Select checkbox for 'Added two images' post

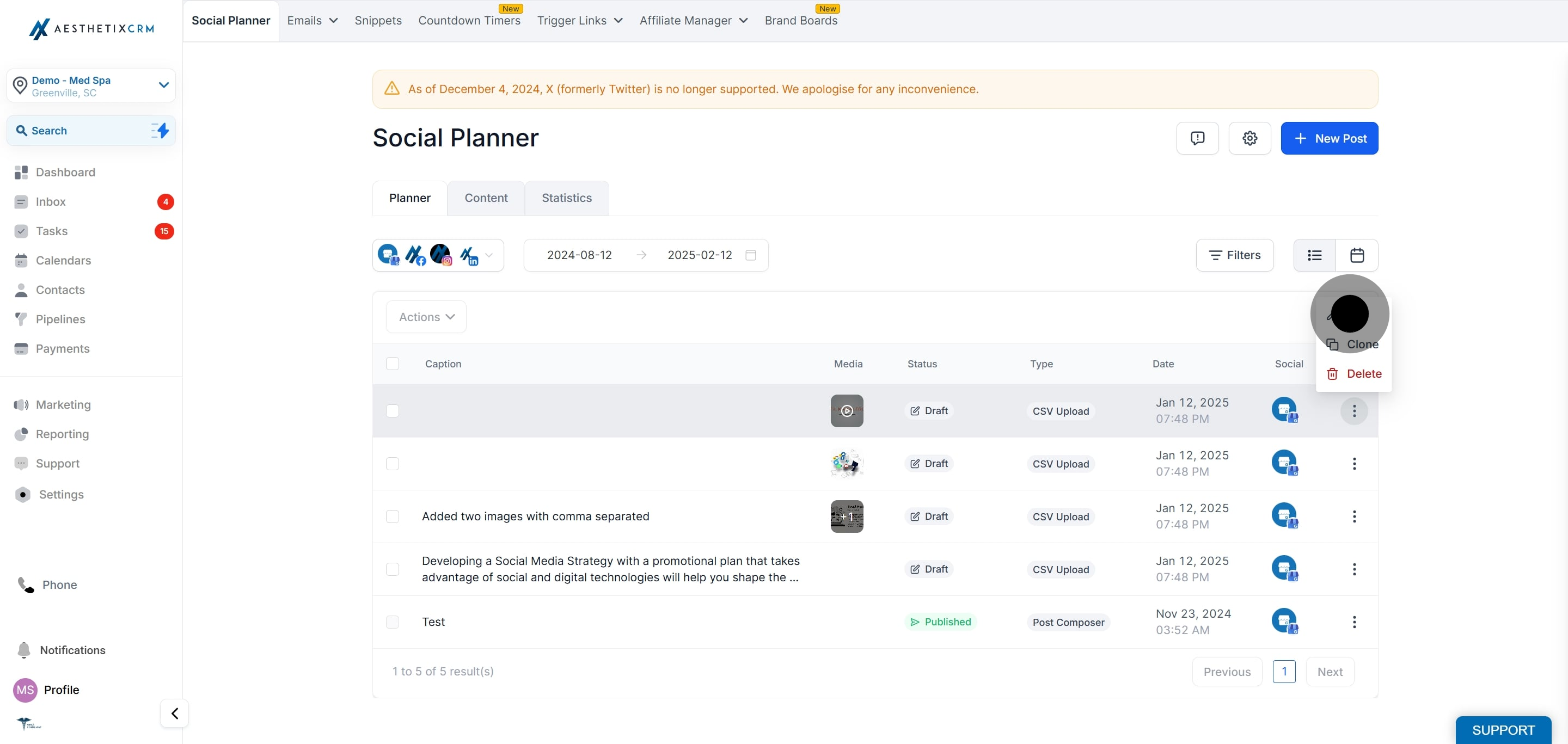[393, 517]
